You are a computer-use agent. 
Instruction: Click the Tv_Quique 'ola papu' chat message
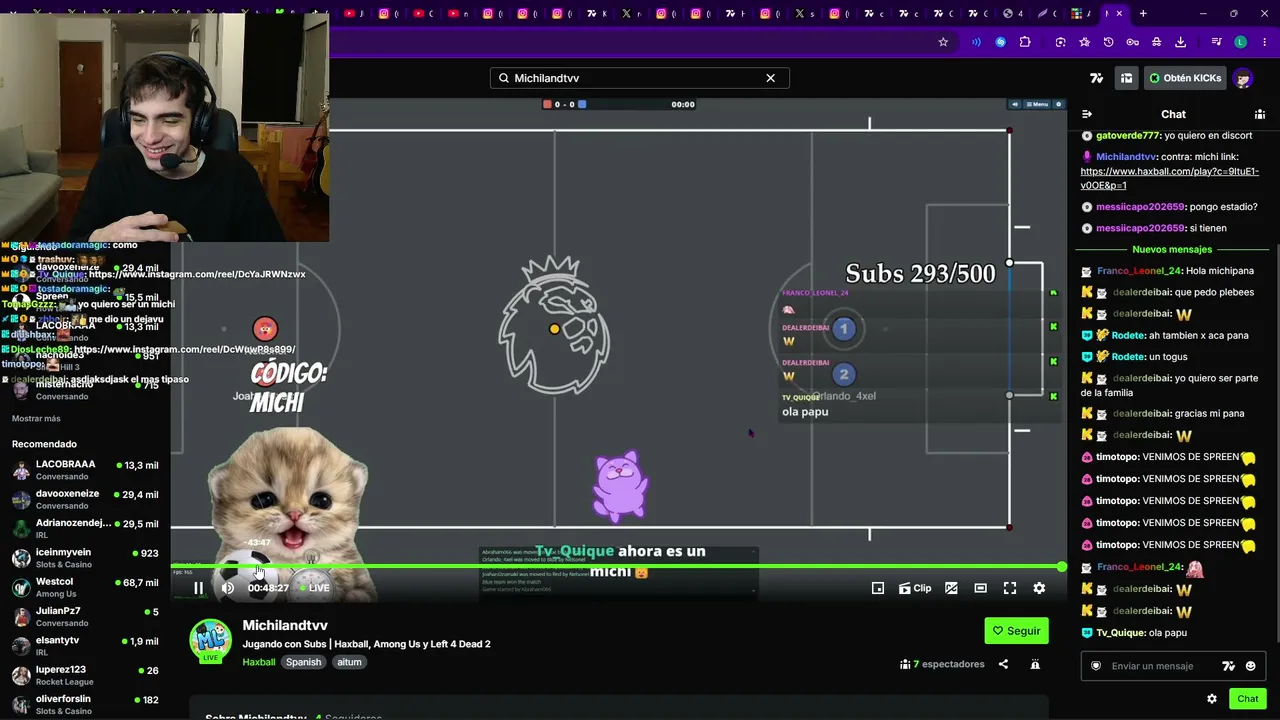pos(1134,633)
